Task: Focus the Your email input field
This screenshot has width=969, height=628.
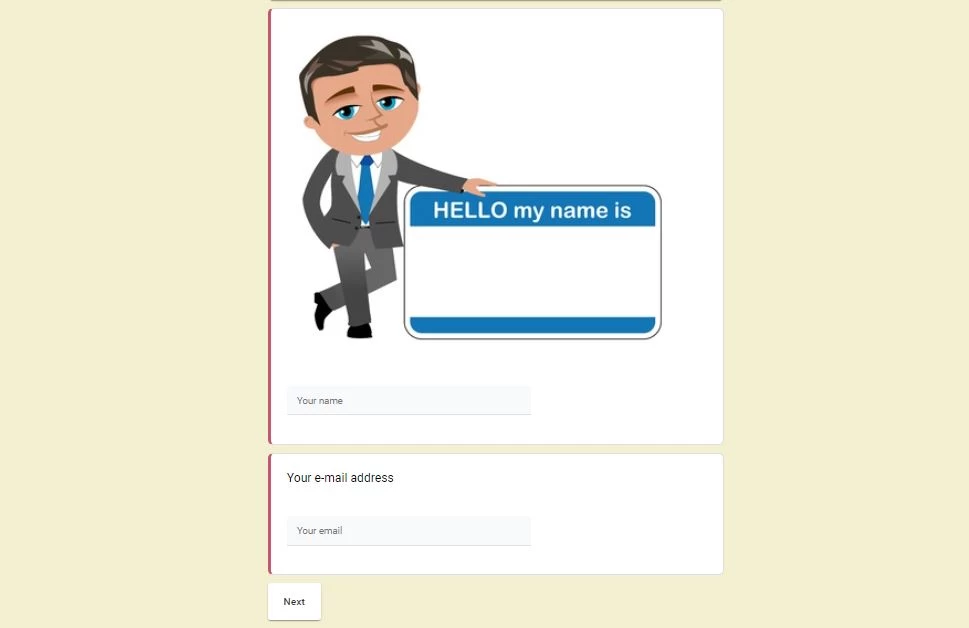Action: [408, 530]
